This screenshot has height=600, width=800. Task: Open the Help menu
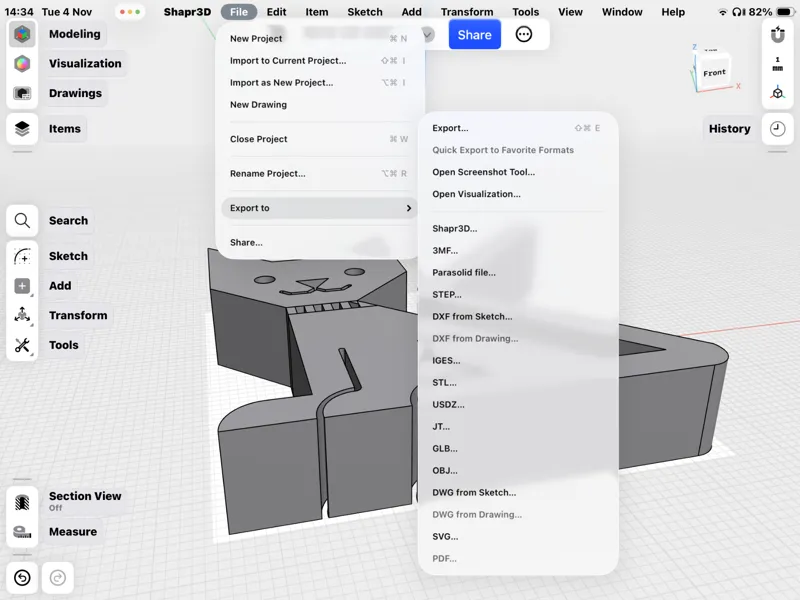pyautogui.click(x=673, y=12)
